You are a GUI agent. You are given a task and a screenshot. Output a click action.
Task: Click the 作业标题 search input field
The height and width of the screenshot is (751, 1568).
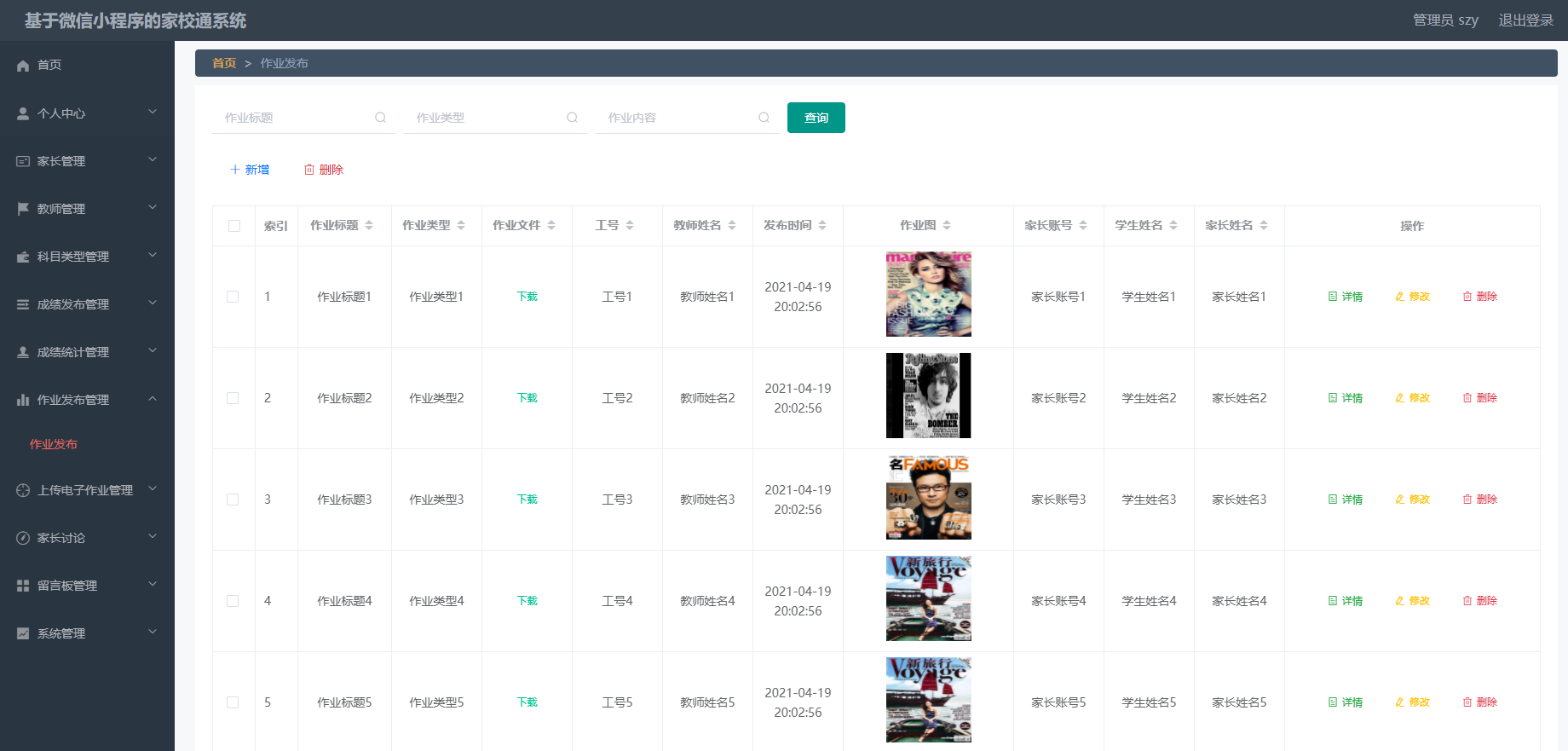[x=303, y=118]
